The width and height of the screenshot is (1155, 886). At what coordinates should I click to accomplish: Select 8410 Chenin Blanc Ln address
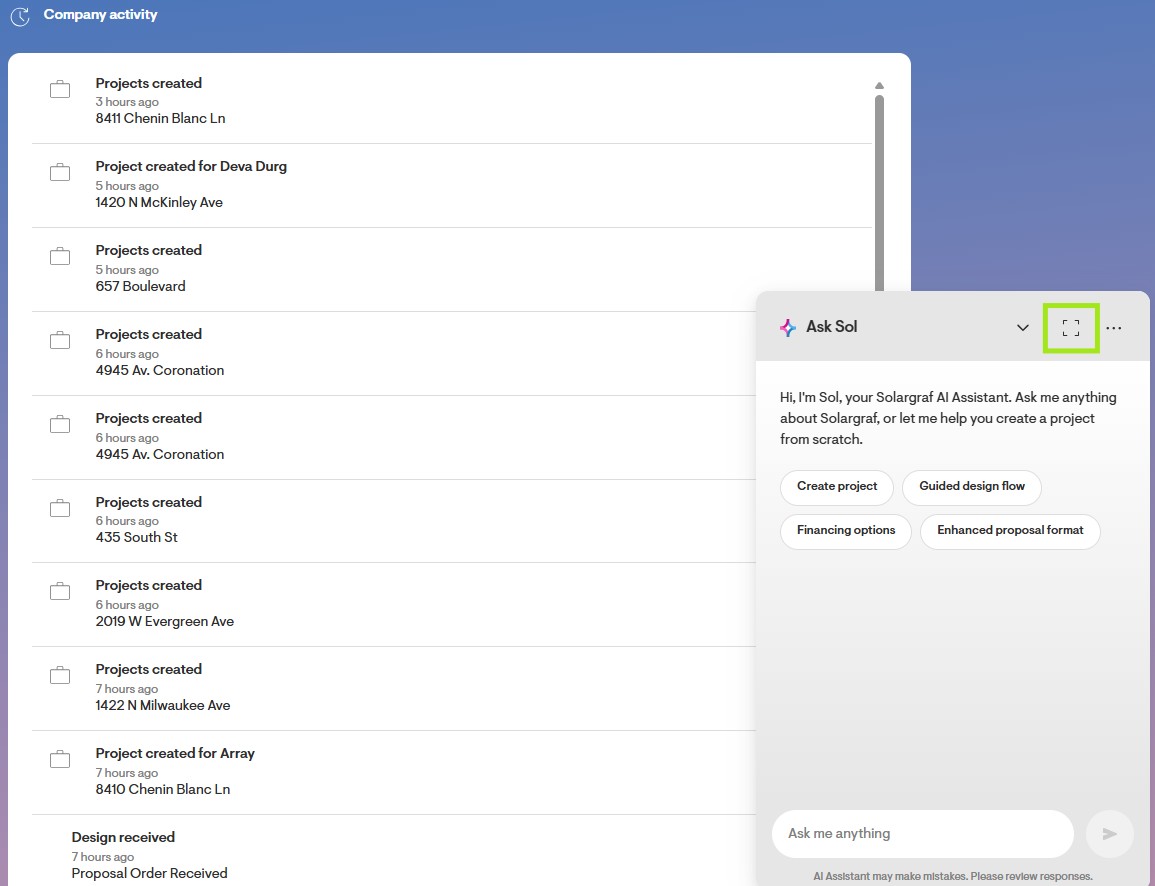pos(163,790)
